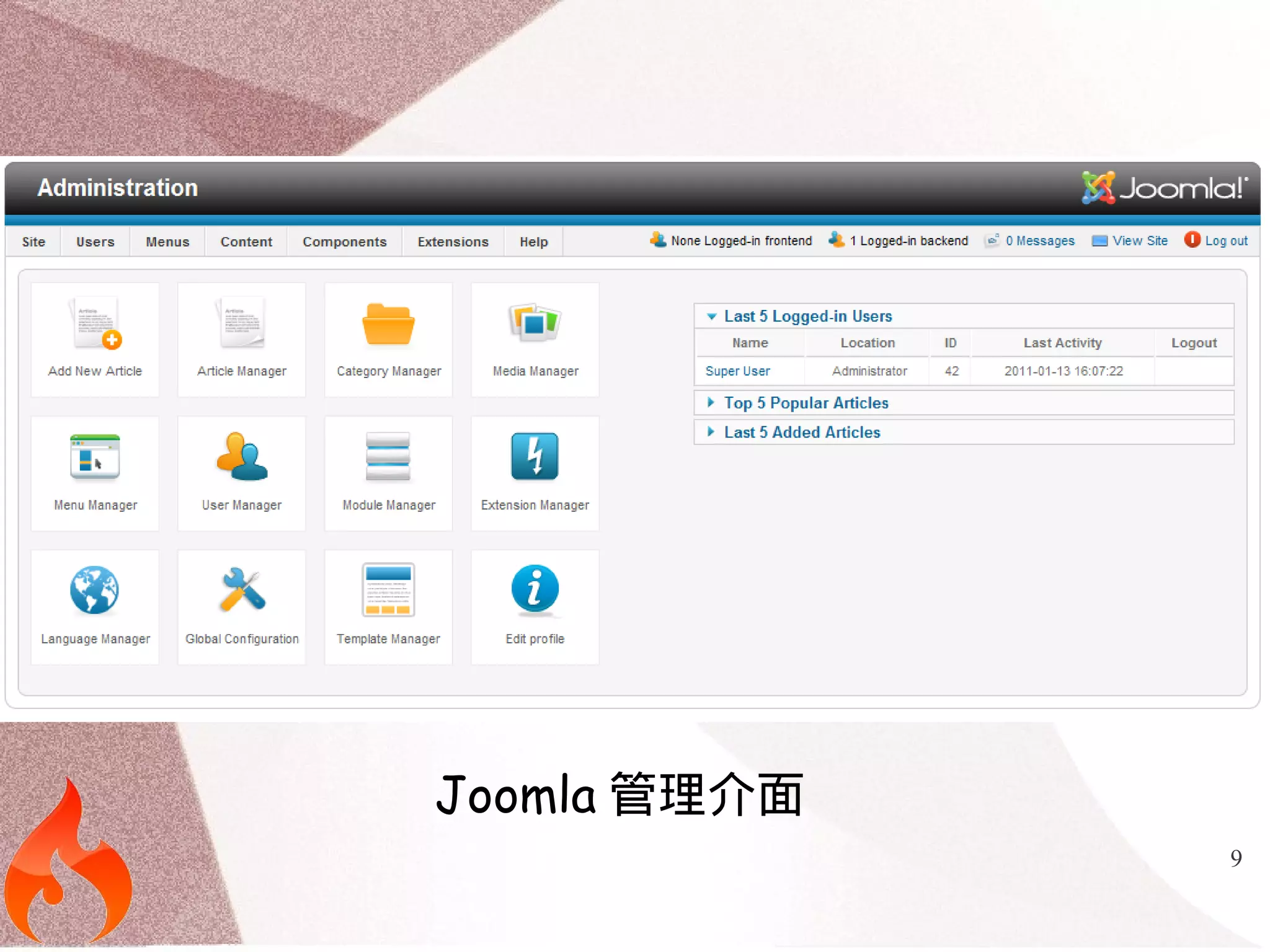Screen dimensions: 1270x952
Task: Open the Module Manager icon
Action: click(x=388, y=457)
